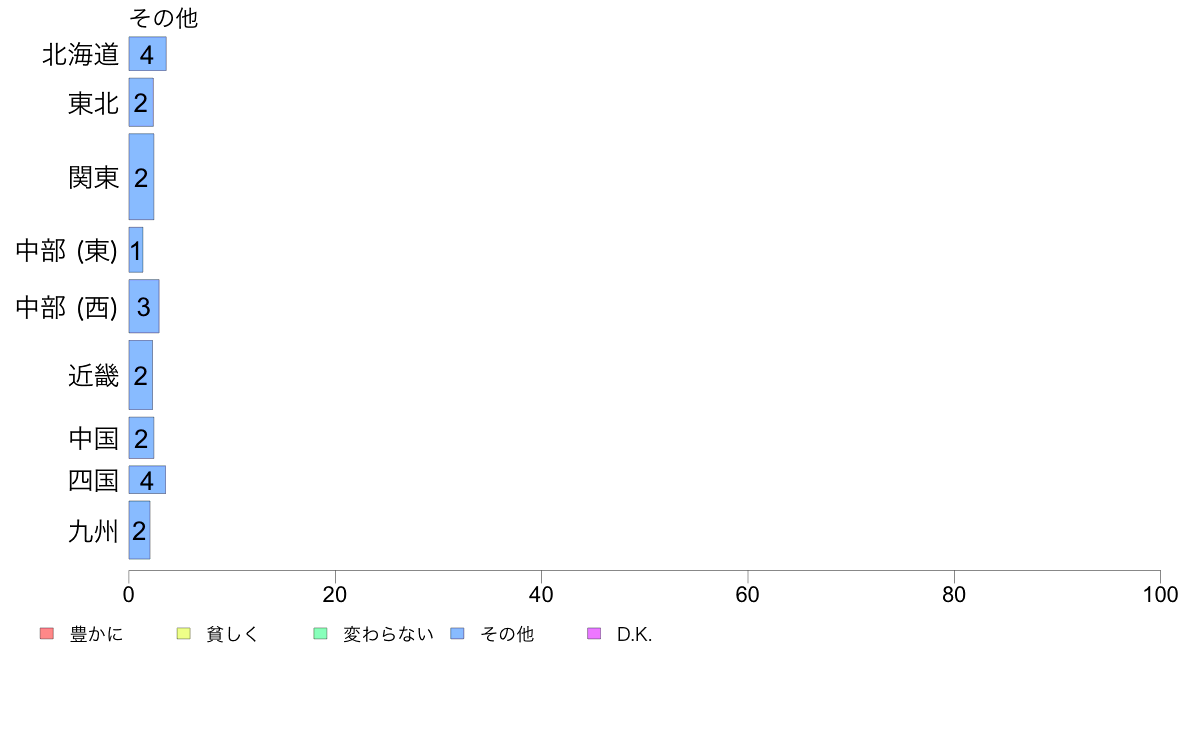
Task: Click the blue その他 legend swatch
Action: tap(458, 634)
